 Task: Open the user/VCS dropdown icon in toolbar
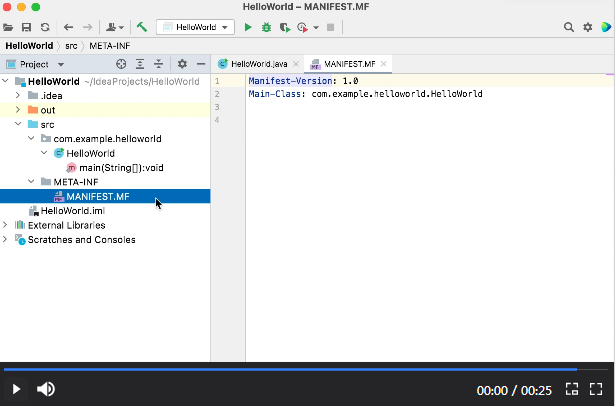[x=115, y=27]
